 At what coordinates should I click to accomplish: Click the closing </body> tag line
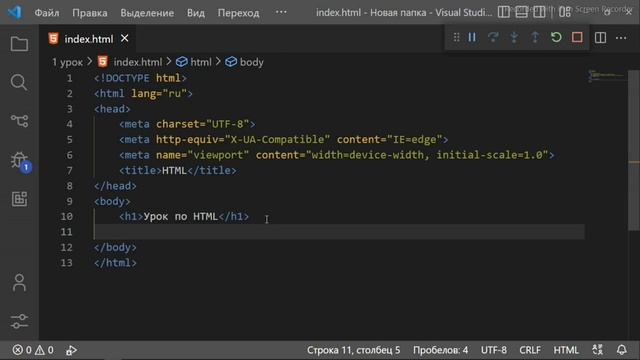pos(116,247)
